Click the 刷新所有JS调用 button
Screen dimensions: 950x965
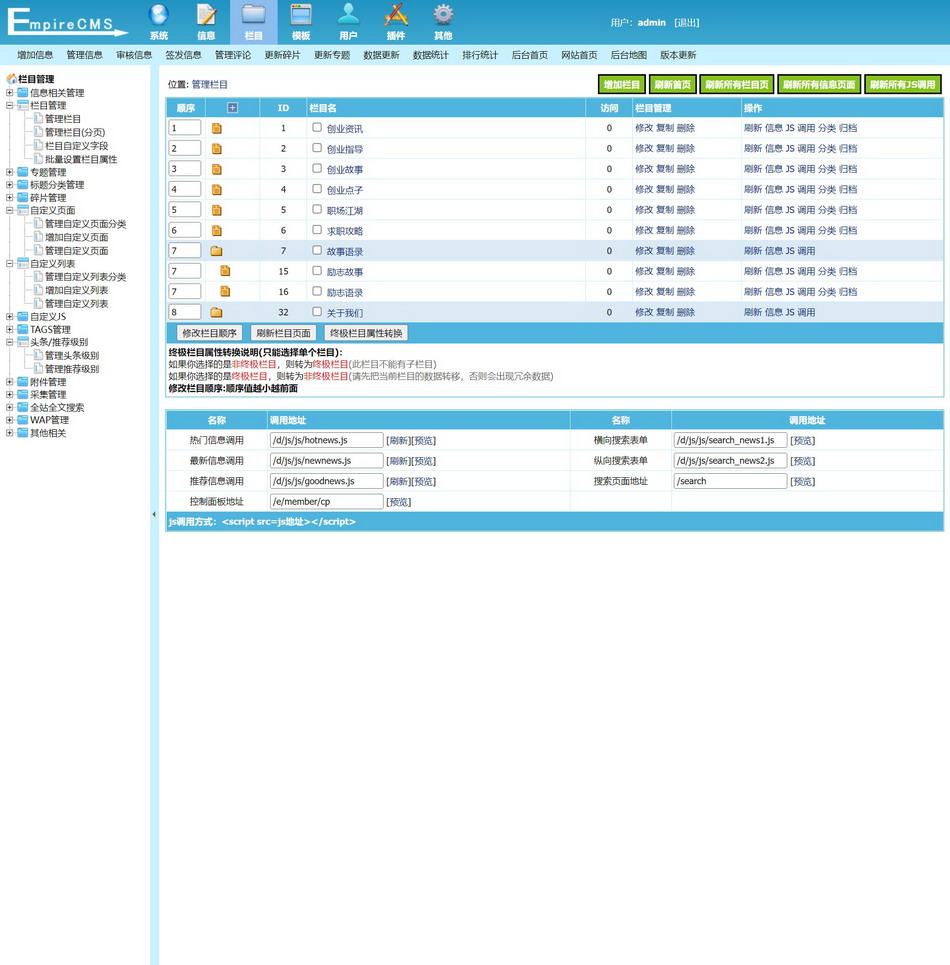click(x=903, y=84)
